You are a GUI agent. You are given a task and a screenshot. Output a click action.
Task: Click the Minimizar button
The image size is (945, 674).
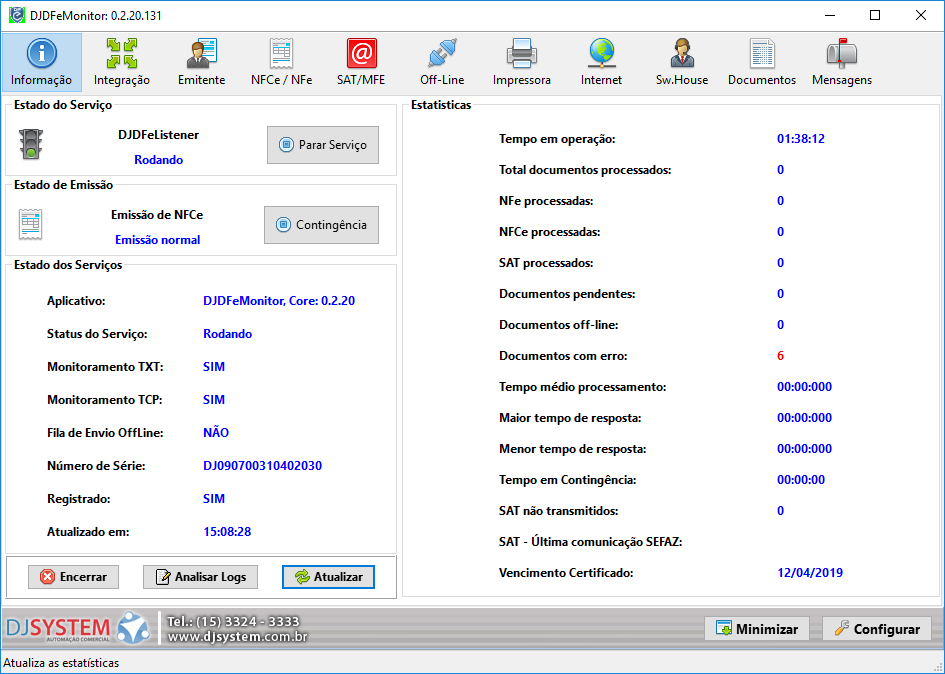[757, 629]
